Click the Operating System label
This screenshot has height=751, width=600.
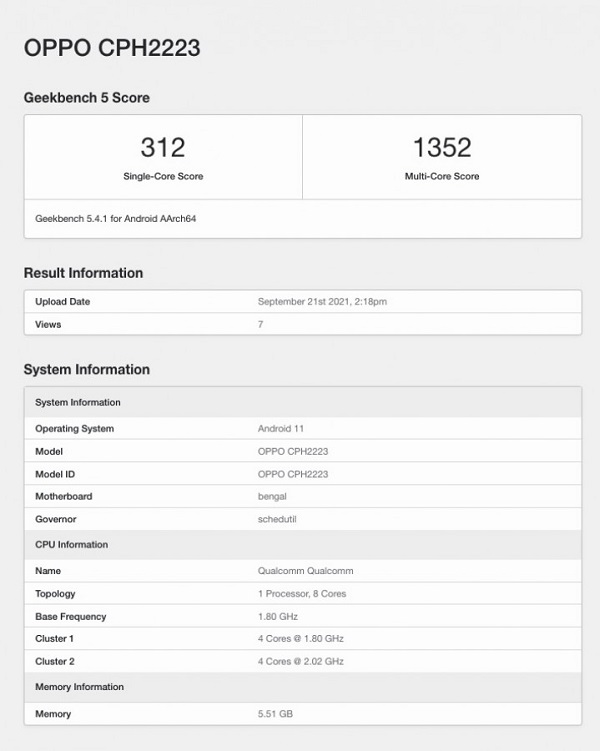click(x=74, y=429)
